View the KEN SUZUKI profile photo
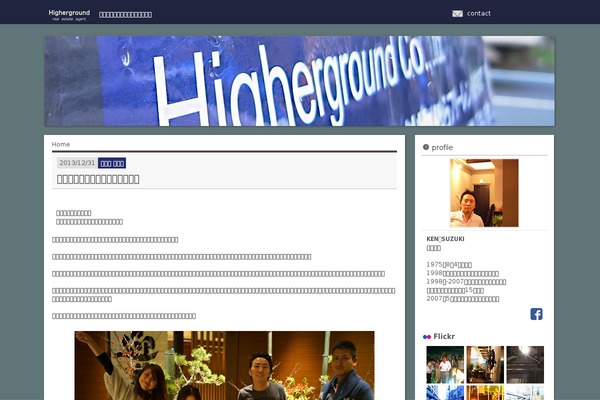 484,193
